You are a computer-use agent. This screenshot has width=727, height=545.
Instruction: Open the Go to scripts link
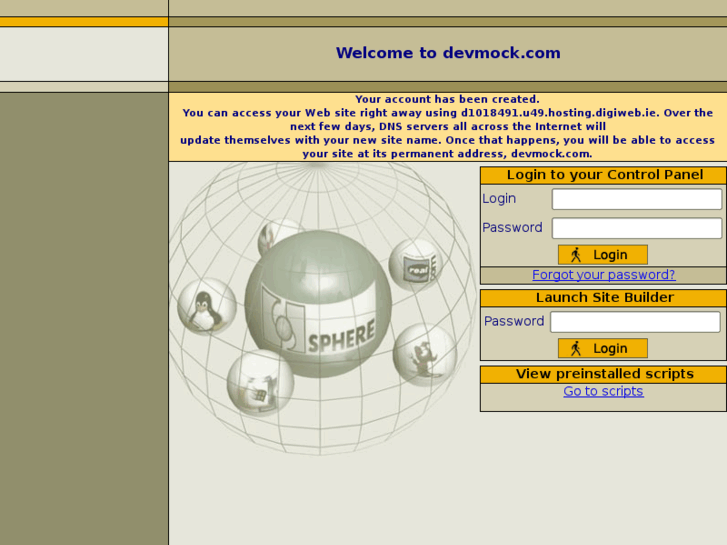coord(603,391)
